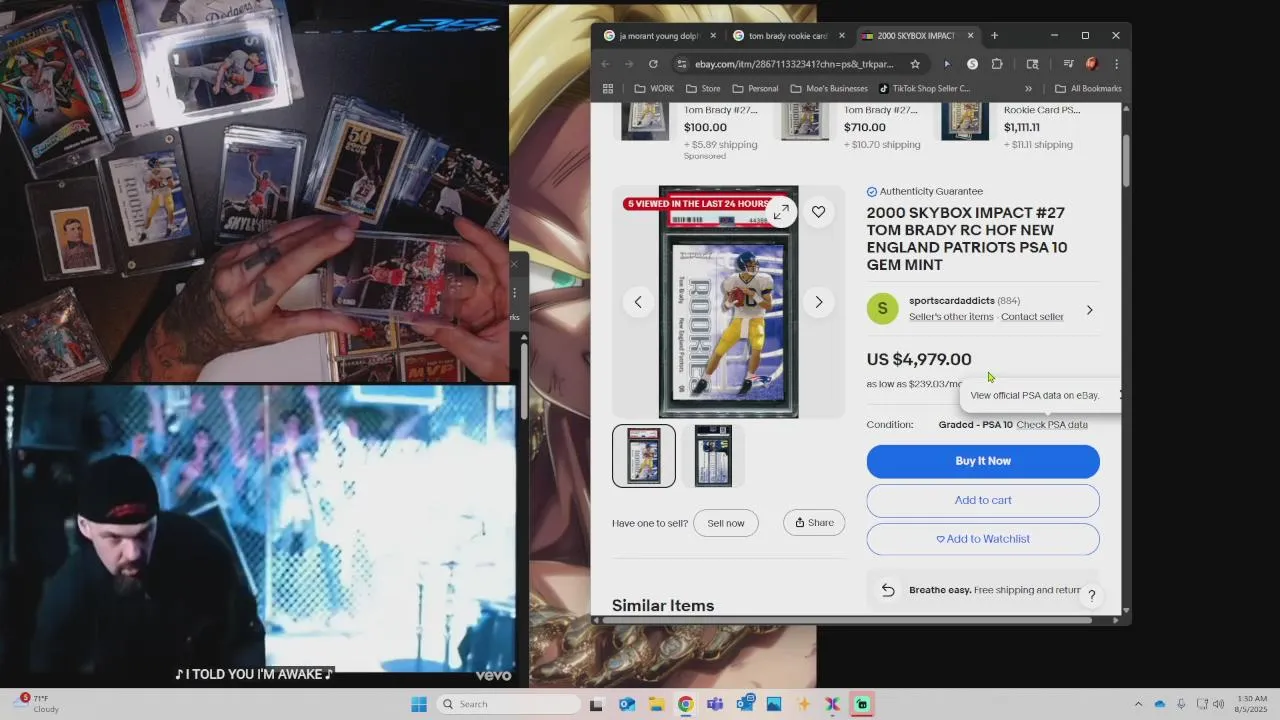This screenshot has width=1280, height=720.
Task: Close the ja morant young dolph tab
Action: (x=713, y=36)
